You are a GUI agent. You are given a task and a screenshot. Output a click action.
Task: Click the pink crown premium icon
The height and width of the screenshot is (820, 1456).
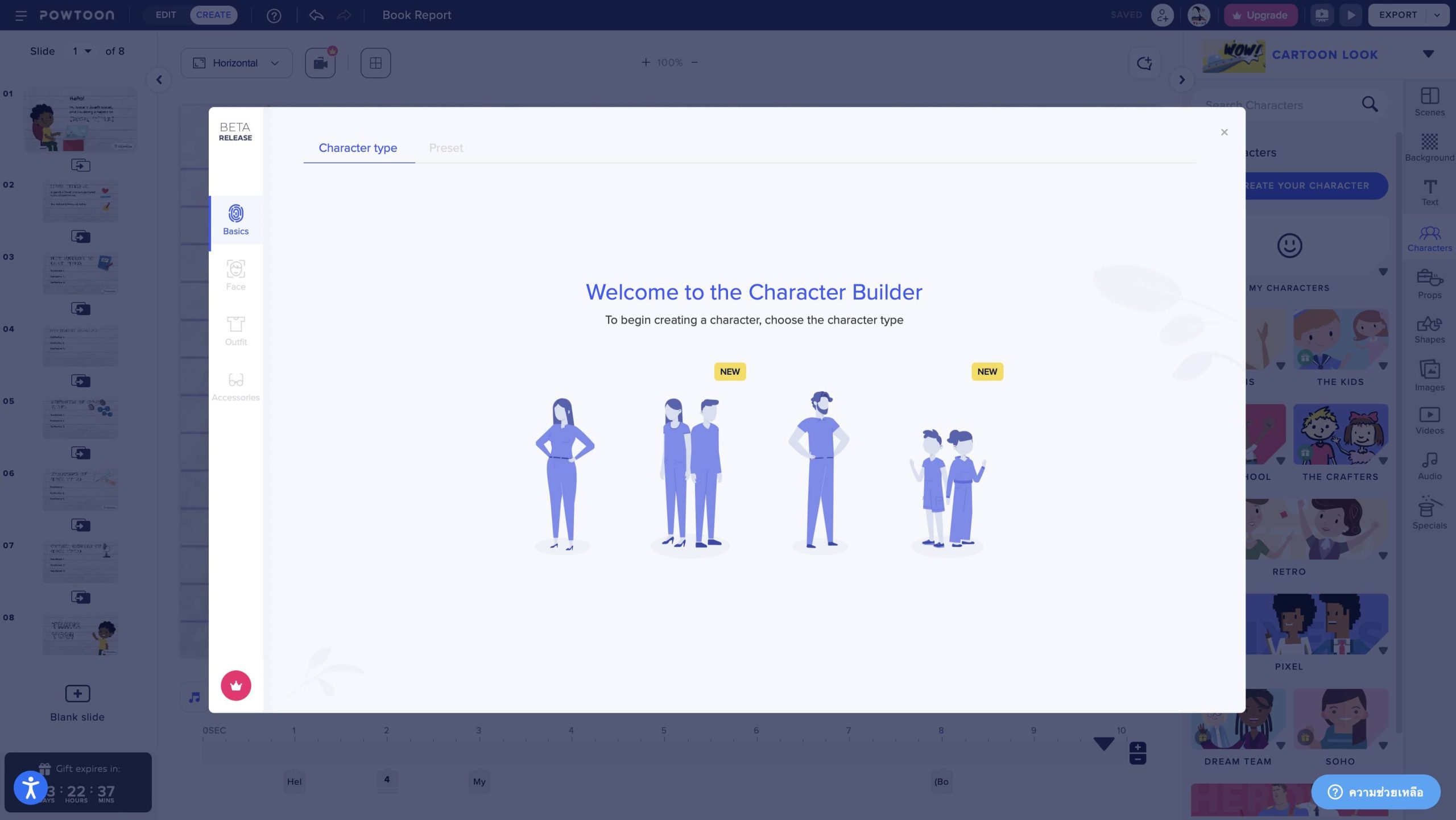tap(235, 685)
